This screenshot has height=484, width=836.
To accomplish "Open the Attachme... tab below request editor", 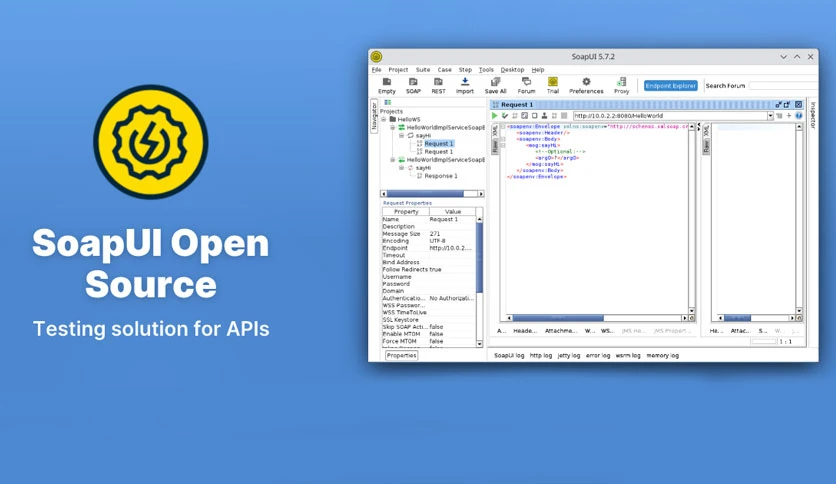I will click(561, 331).
